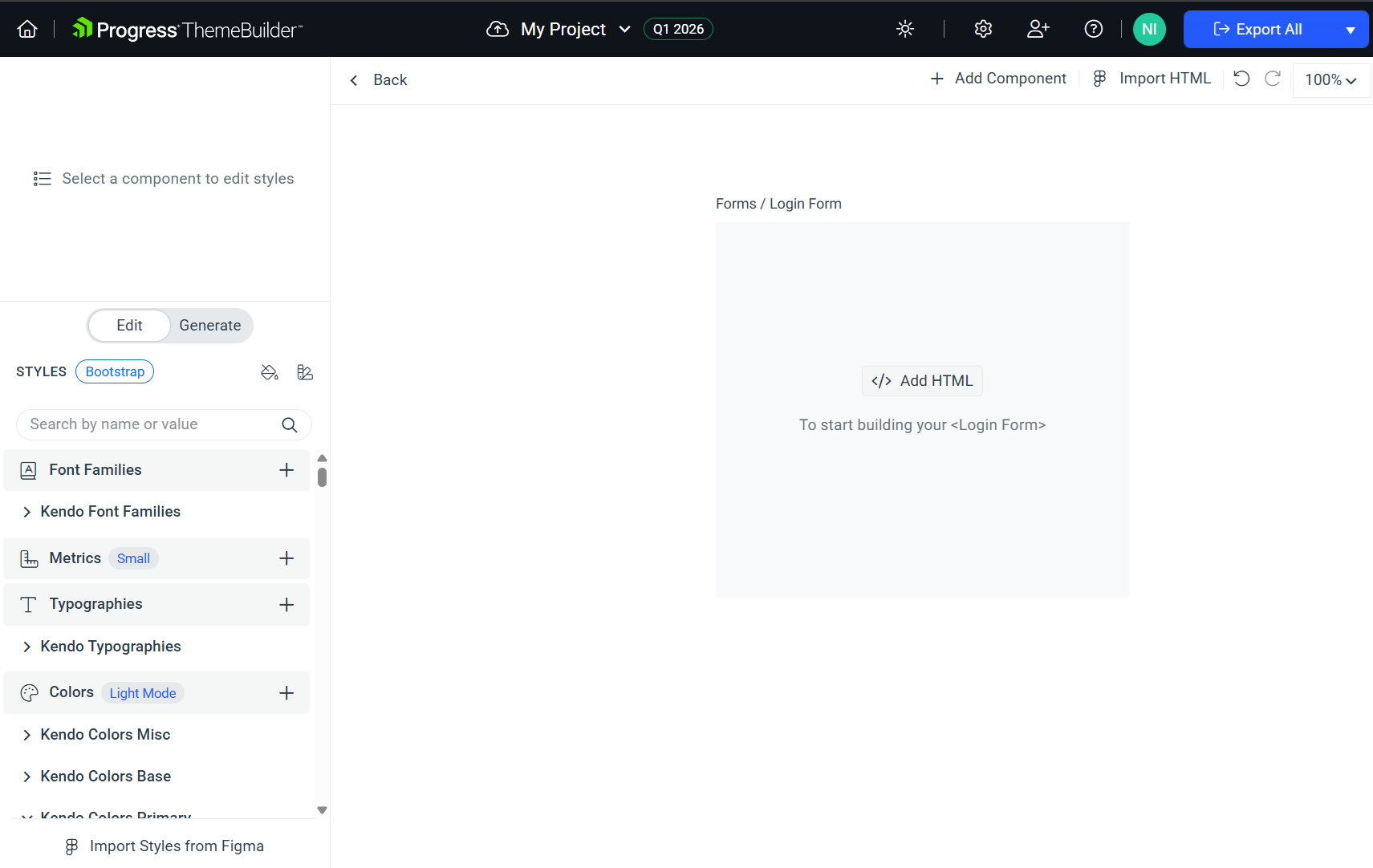Click the clear styles paint bucket icon
This screenshot has width=1373, height=868.
269,372
